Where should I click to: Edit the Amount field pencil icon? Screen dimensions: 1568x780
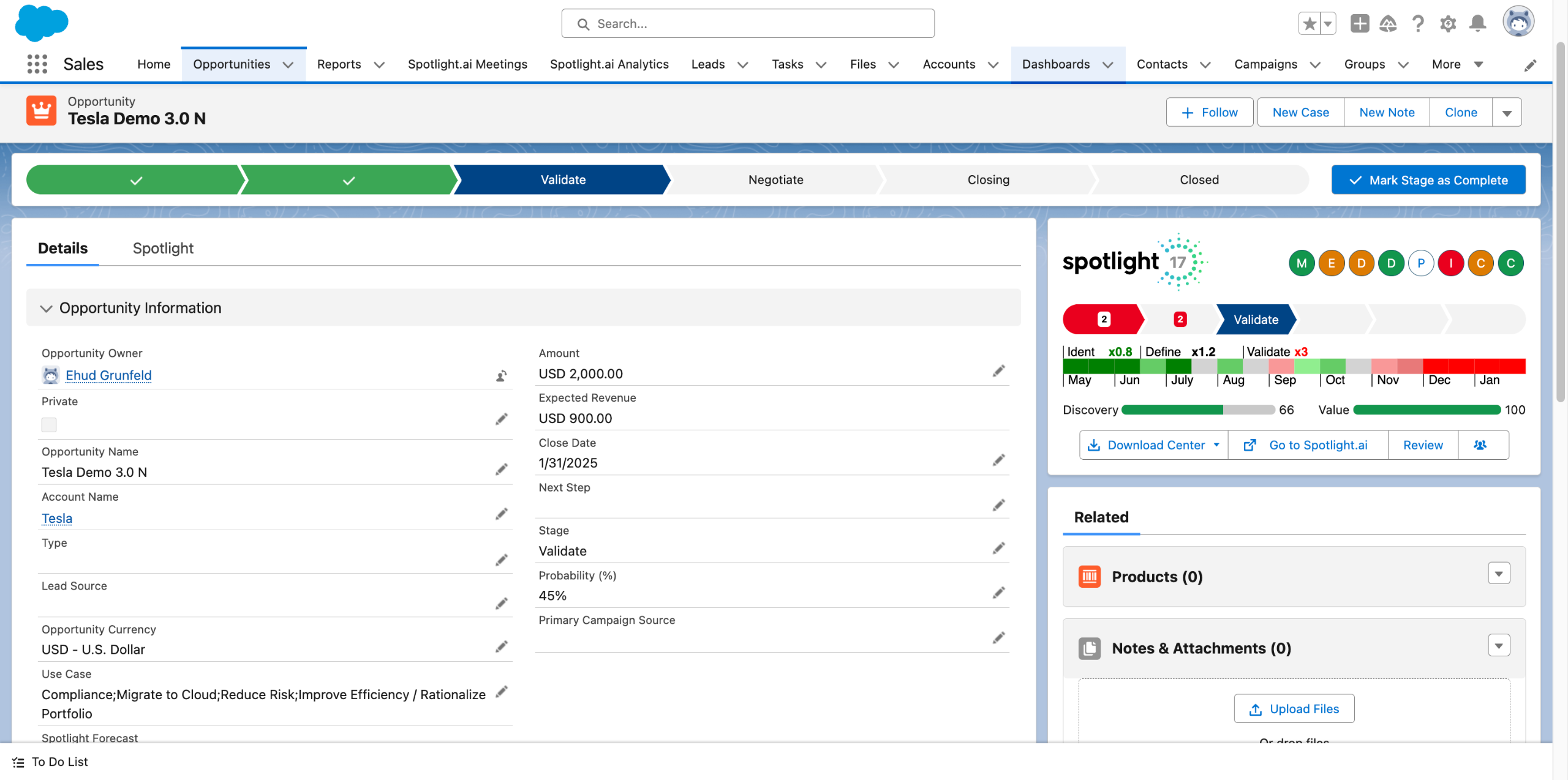click(x=998, y=371)
